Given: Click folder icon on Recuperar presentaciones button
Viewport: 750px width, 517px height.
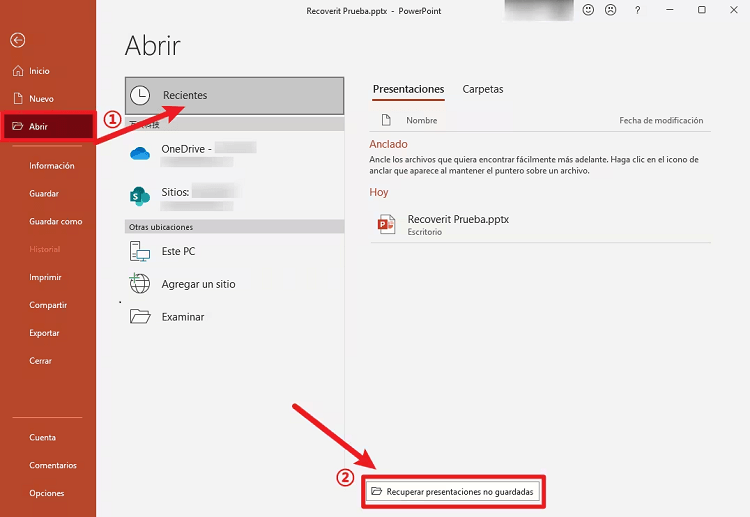Looking at the screenshot, I should [x=376, y=491].
